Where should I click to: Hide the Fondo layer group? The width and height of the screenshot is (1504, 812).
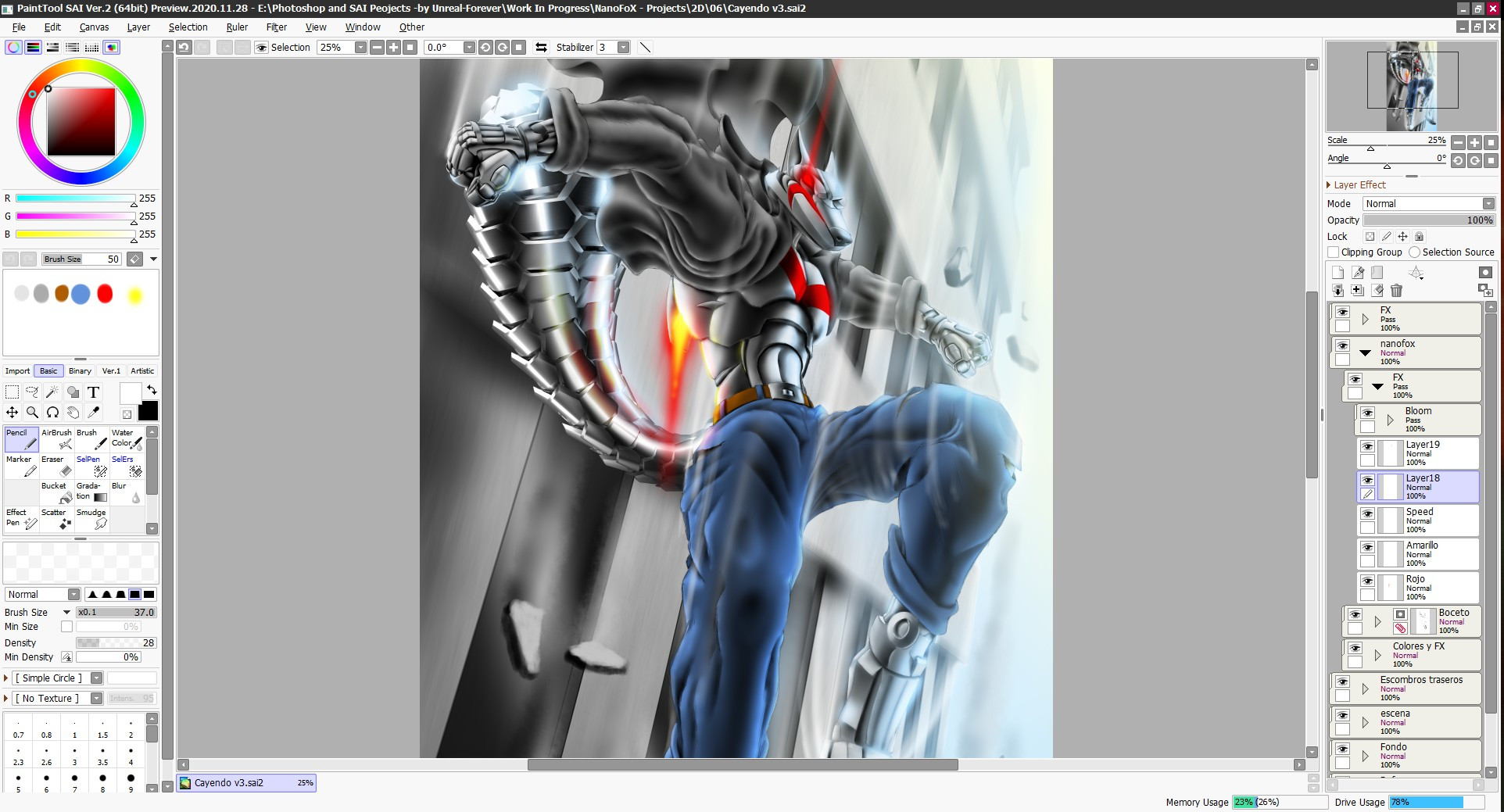1342,749
